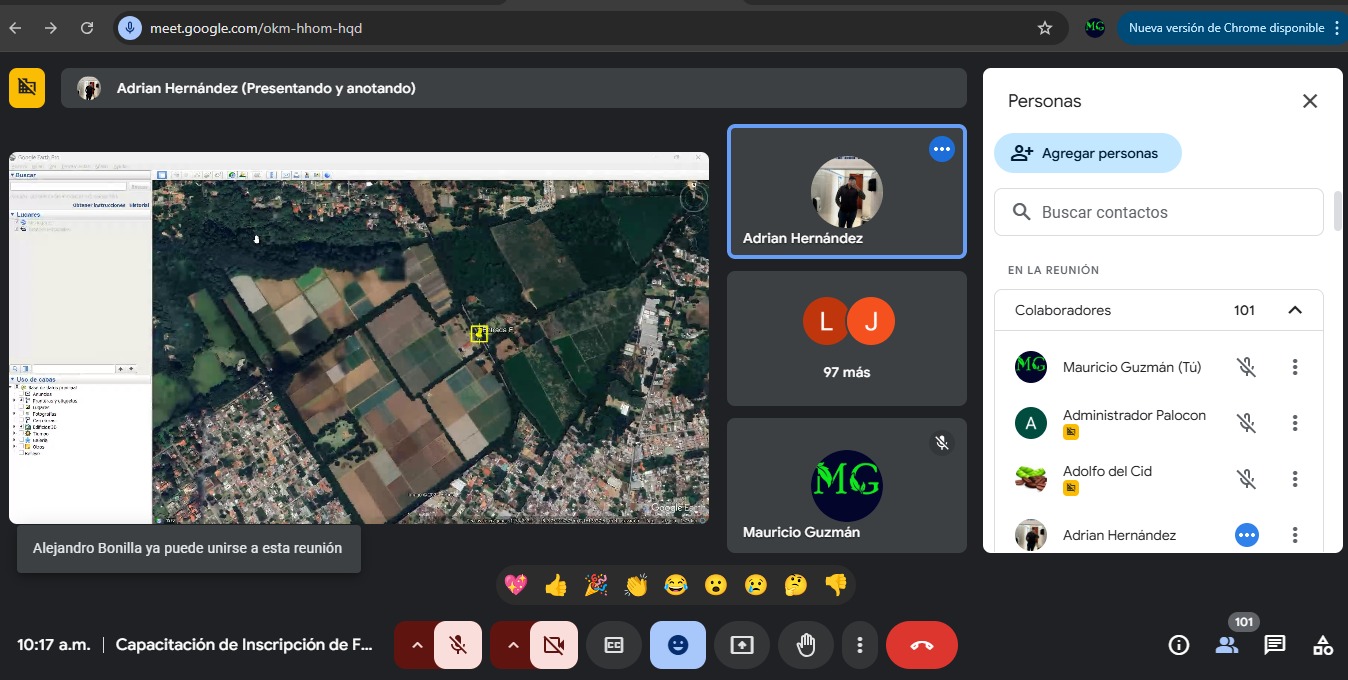
Task: Click Agregar personas button
Action: [x=1087, y=153]
